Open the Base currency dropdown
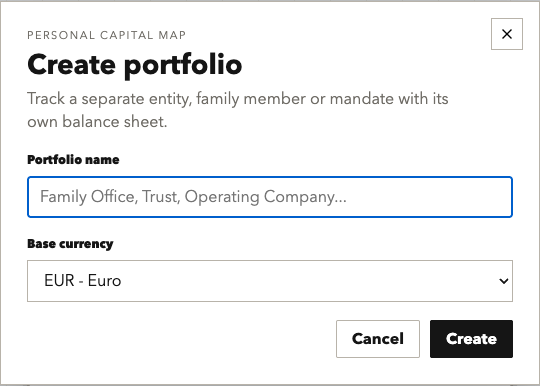Screen dimensions: 540x386 (x=270, y=281)
